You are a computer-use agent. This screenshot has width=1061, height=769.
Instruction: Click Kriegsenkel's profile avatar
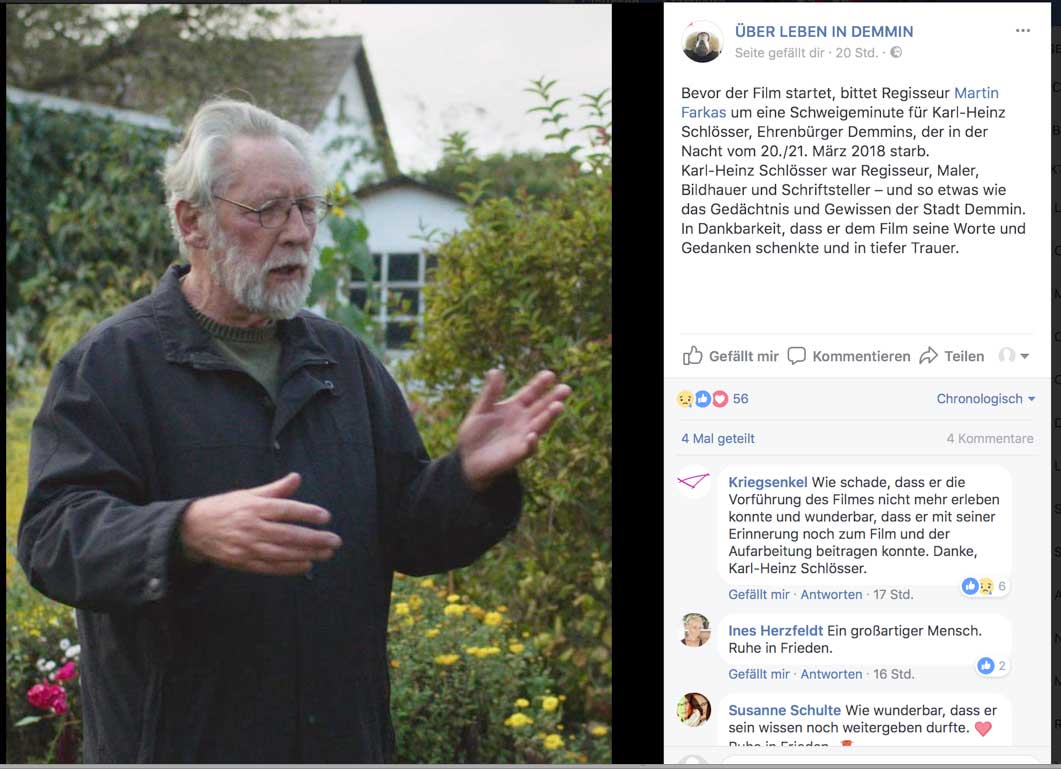694,481
